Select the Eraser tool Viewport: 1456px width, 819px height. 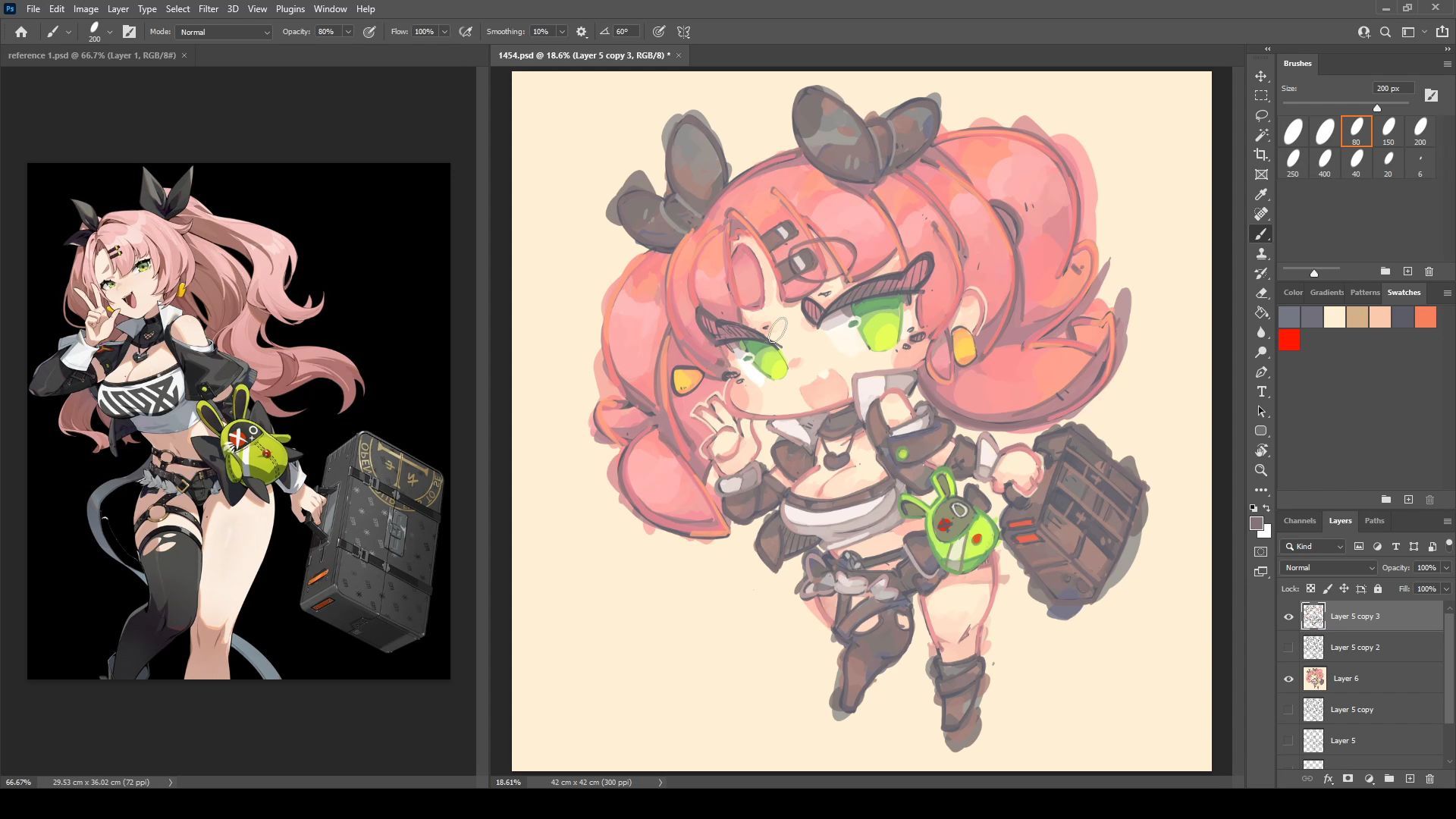[1261, 293]
